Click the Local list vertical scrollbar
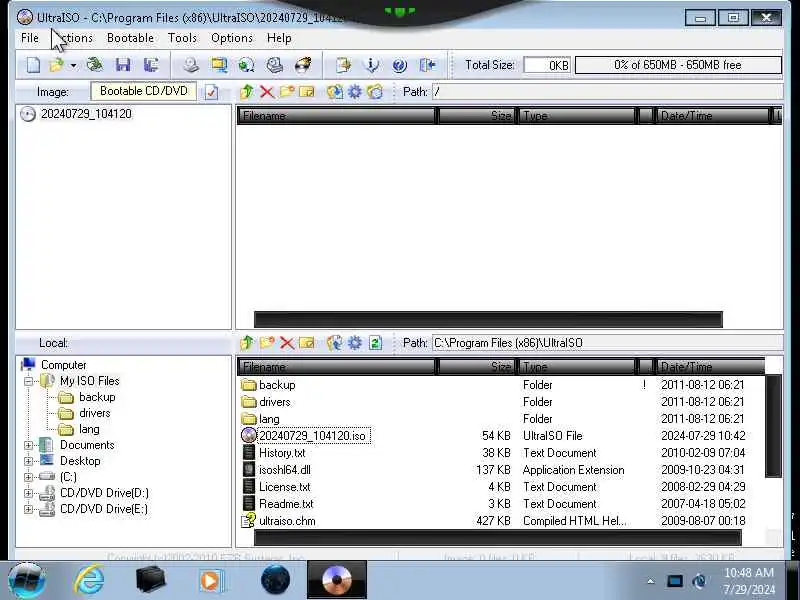 pos(773,426)
